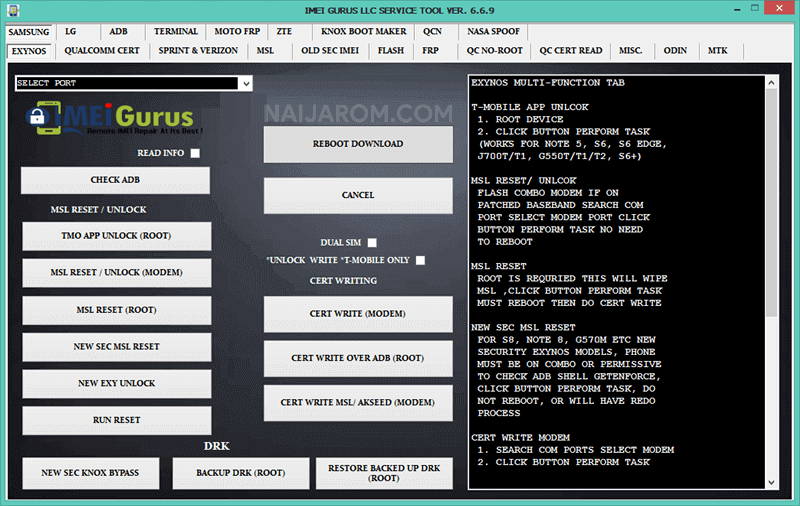Click the 'CERT WRITE MODEM' help heading

coord(520,438)
